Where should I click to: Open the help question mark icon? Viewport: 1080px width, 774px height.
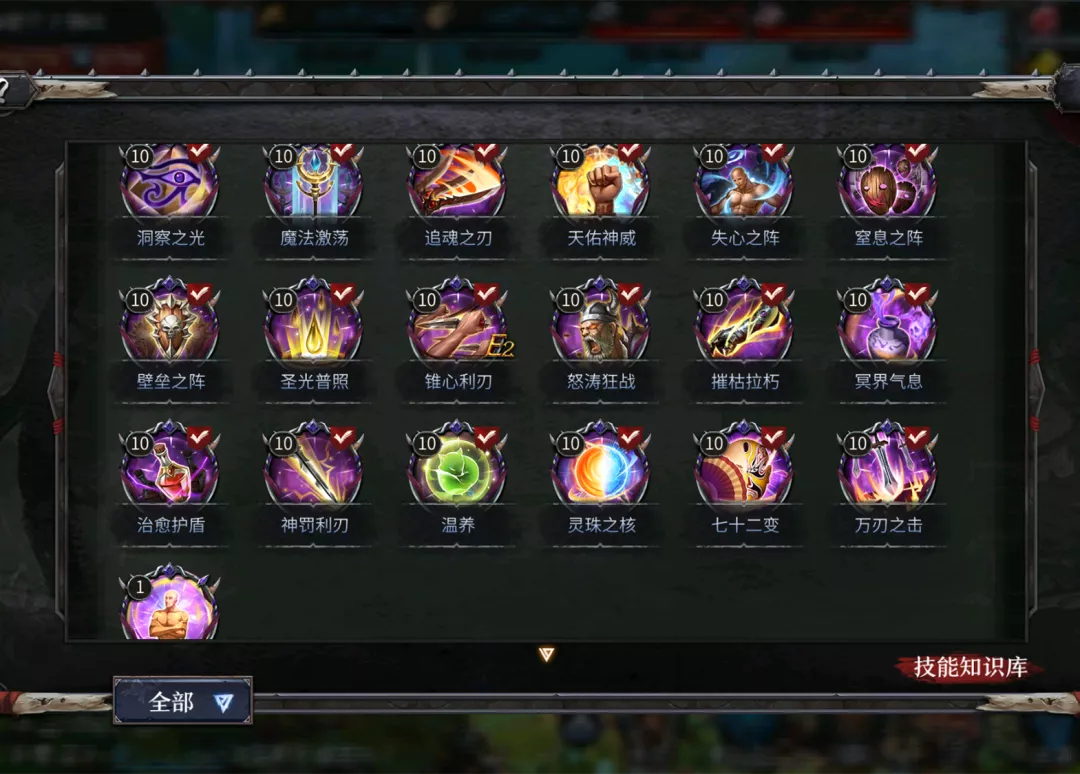(3, 91)
